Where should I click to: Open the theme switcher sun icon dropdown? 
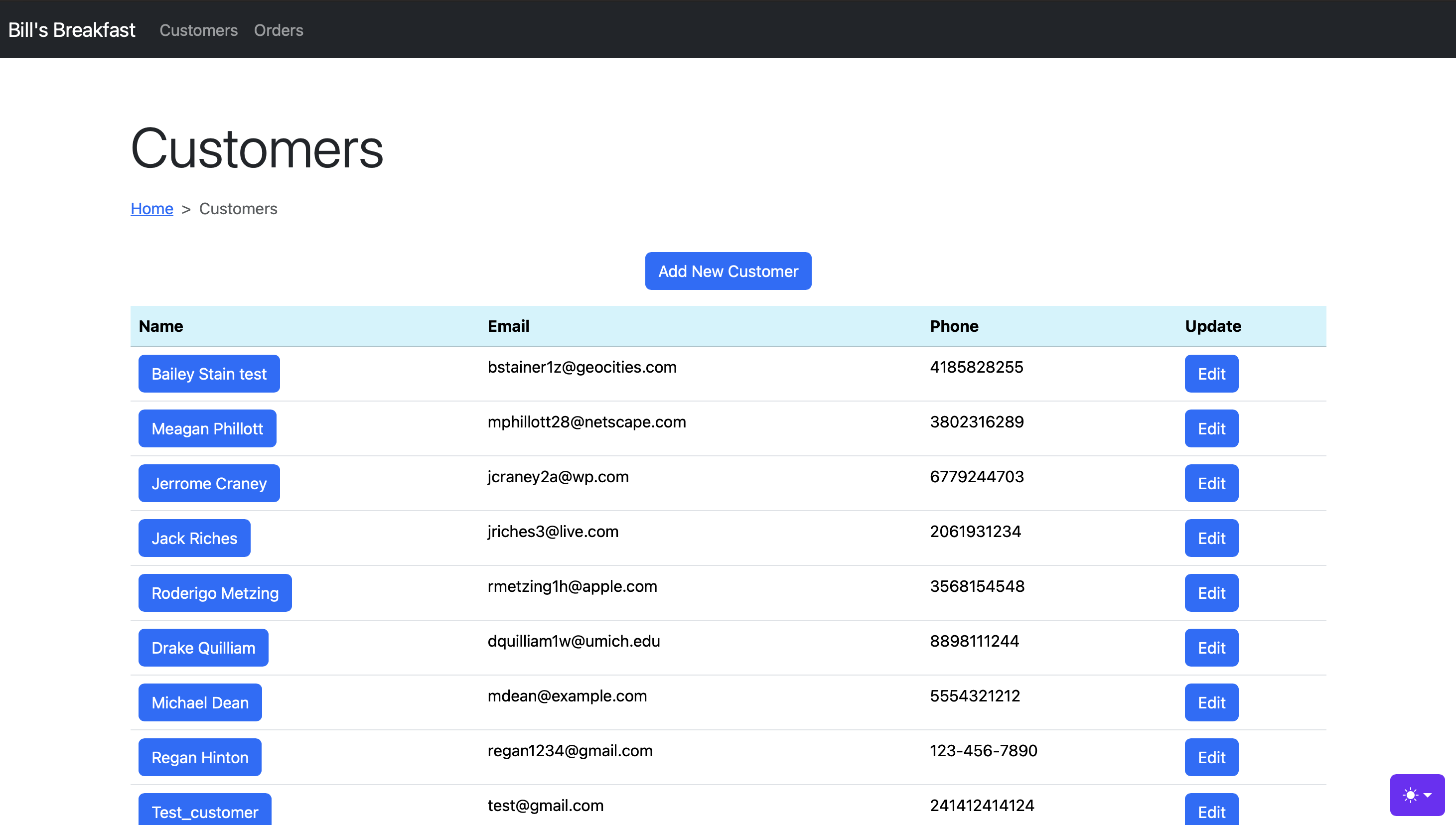pos(1417,795)
